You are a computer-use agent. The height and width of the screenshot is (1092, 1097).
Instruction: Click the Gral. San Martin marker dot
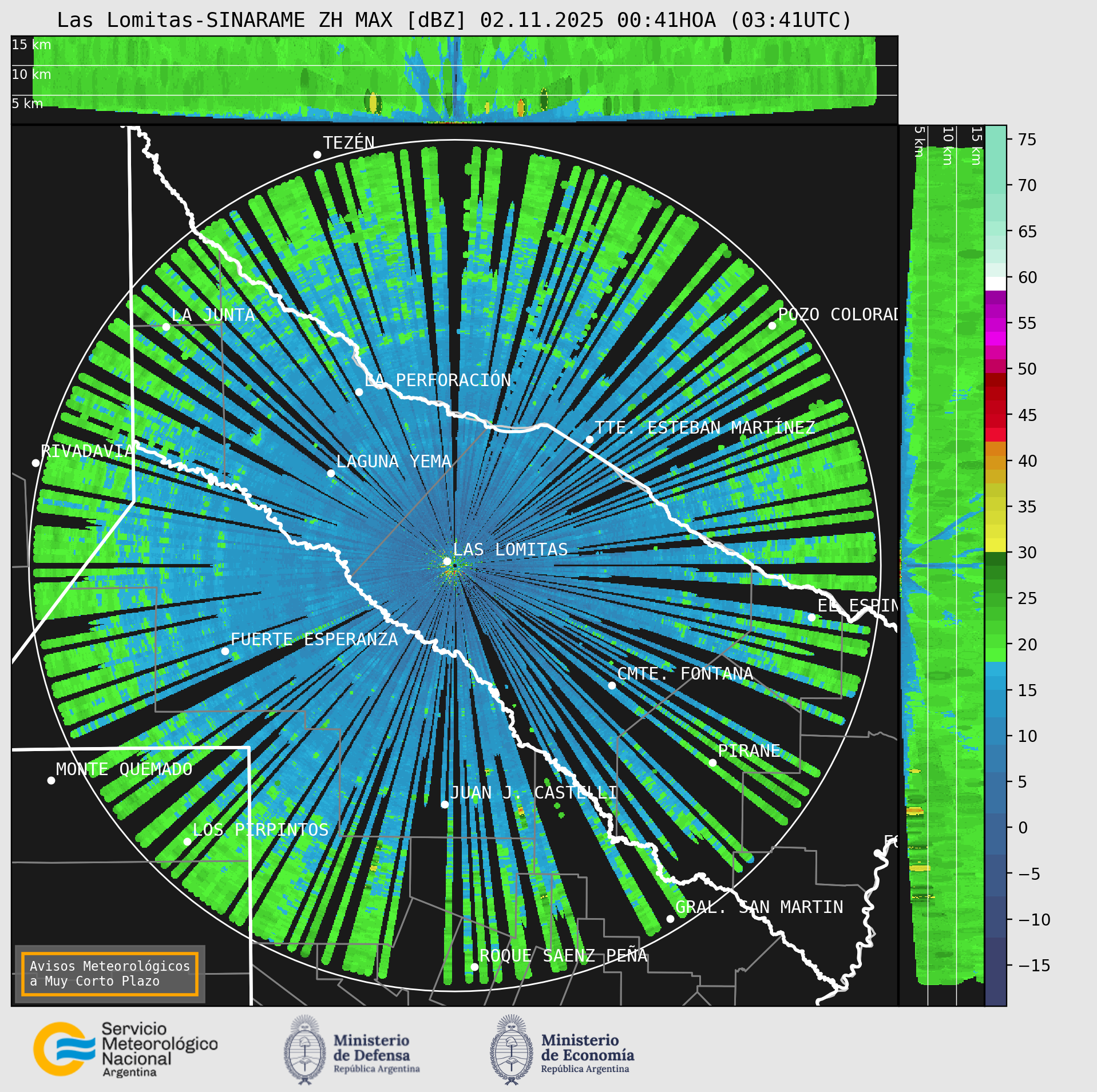(x=670, y=919)
